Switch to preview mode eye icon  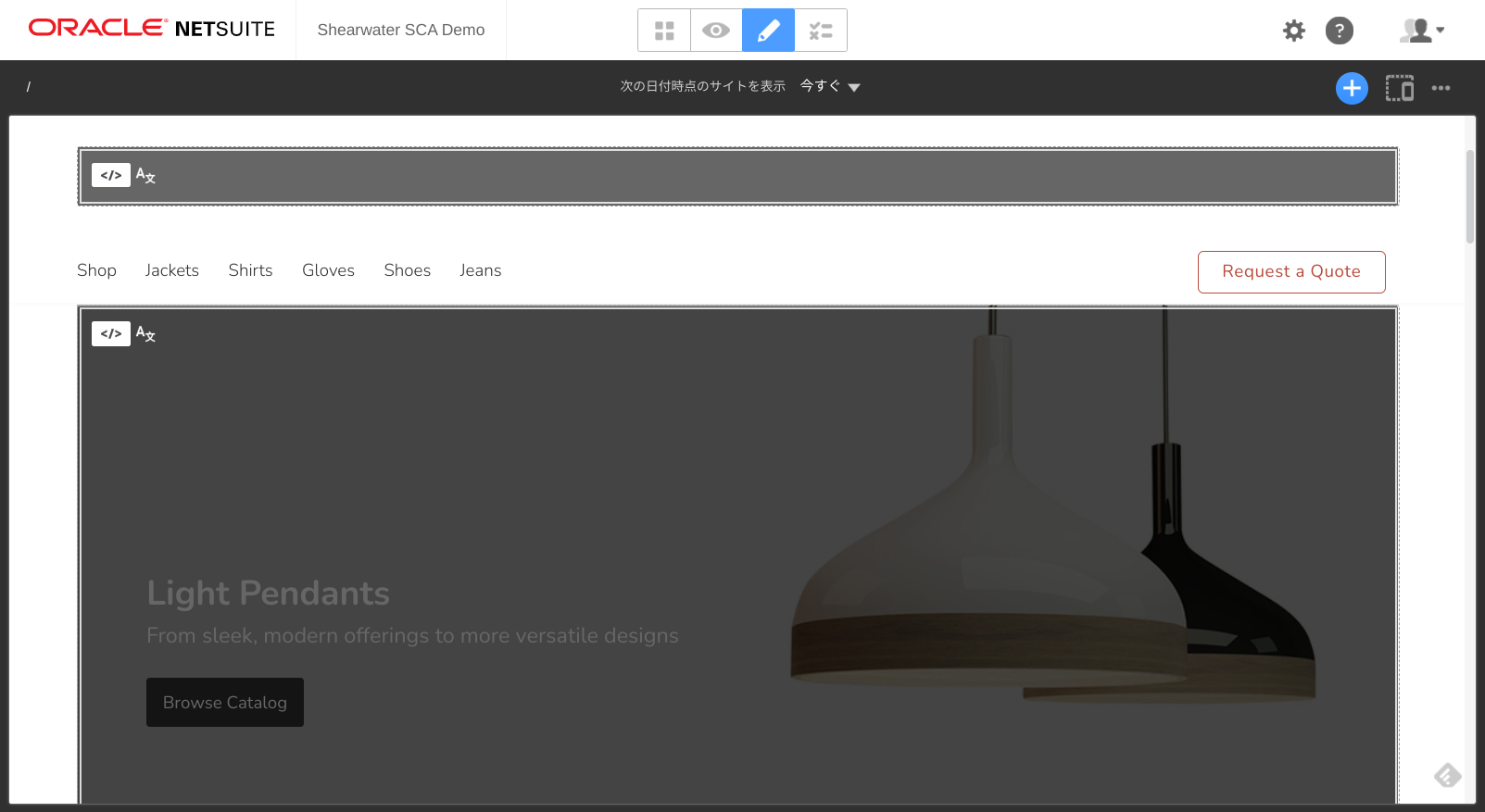(716, 31)
